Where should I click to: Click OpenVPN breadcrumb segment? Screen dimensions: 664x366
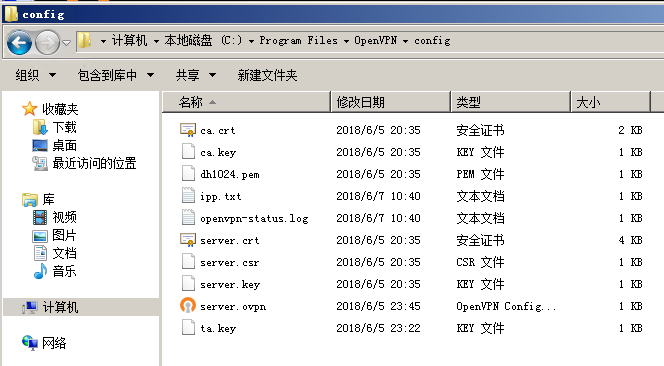(376, 41)
